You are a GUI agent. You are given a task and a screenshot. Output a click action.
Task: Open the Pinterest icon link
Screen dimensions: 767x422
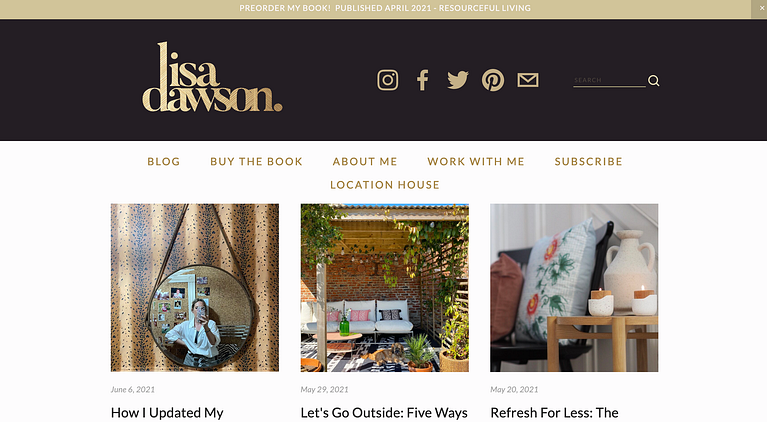coord(493,80)
